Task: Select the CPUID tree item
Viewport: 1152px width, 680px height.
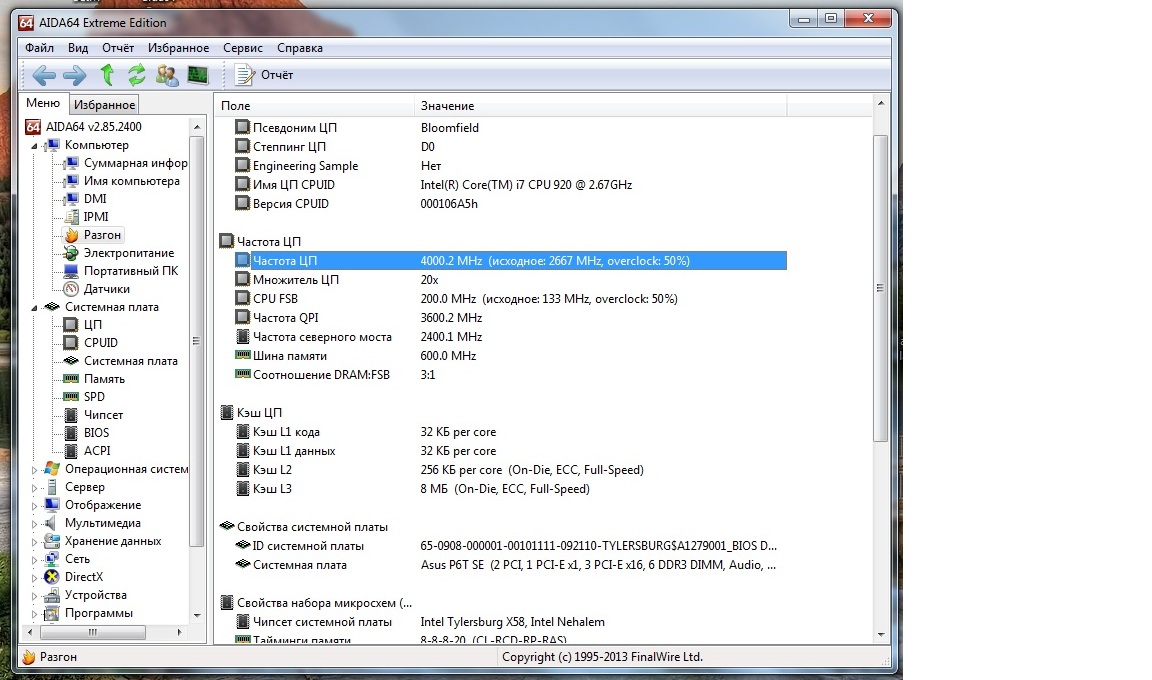Action: [91, 343]
